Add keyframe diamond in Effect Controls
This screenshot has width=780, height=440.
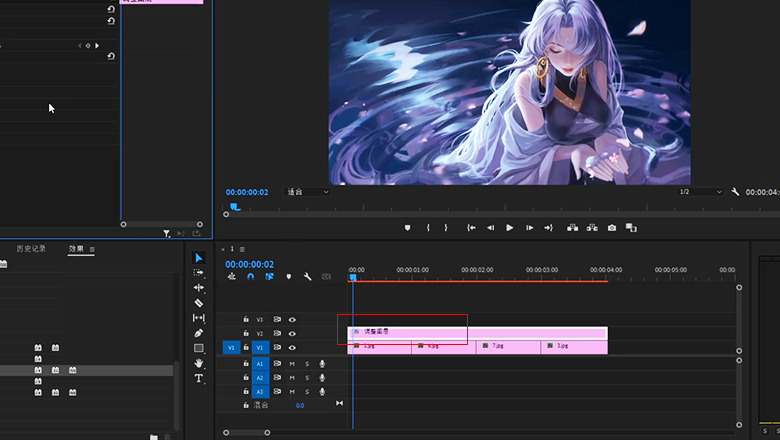(88, 46)
